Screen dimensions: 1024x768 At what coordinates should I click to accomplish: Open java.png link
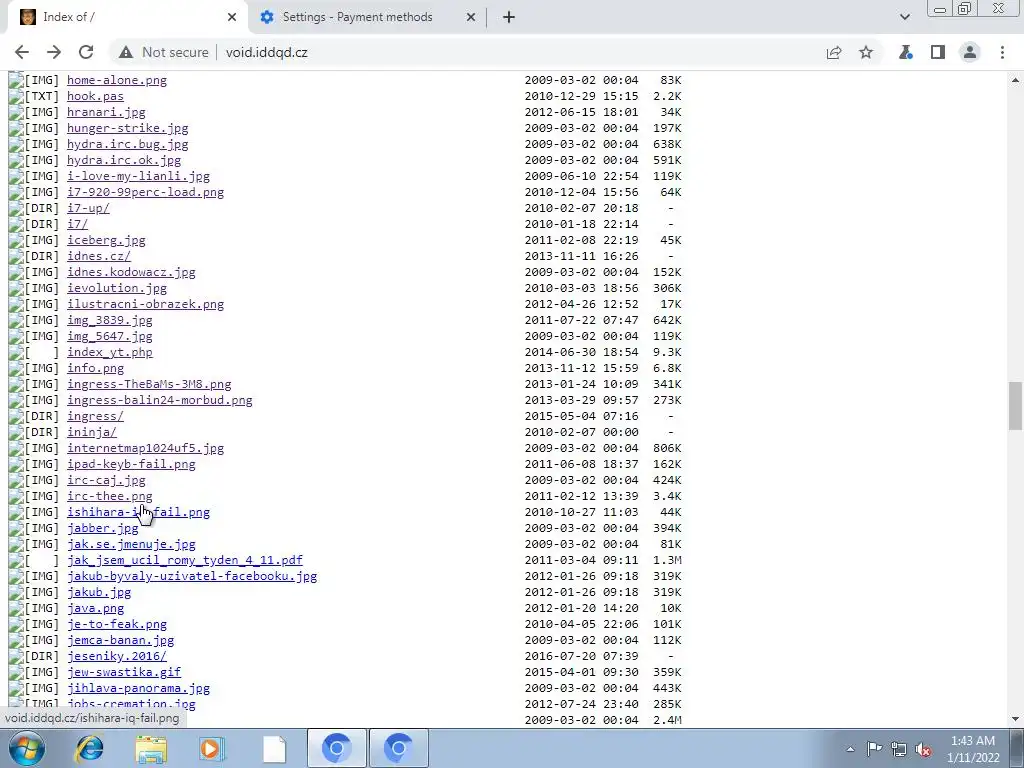point(95,608)
